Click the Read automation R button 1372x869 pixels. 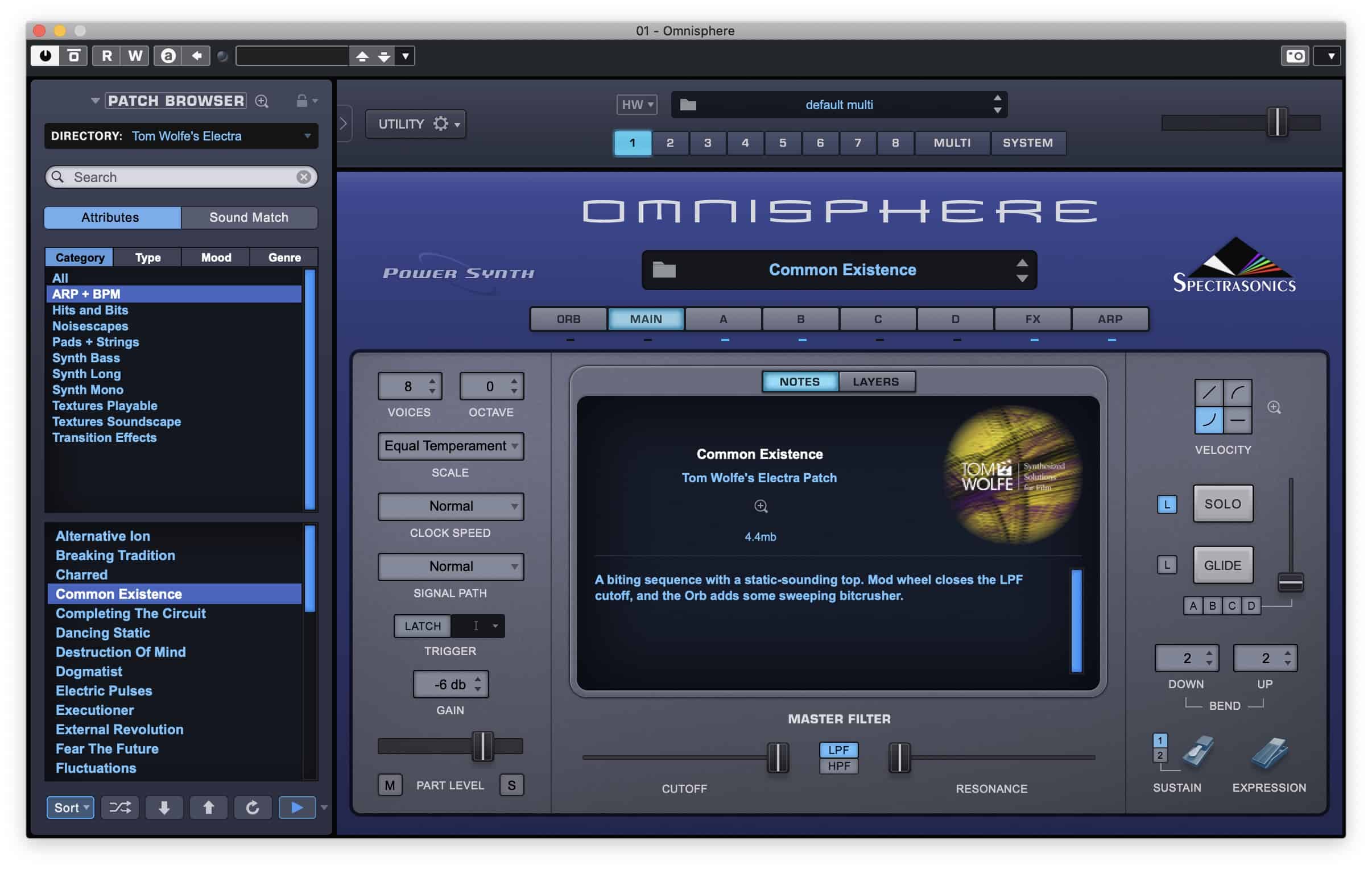[x=106, y=56]
